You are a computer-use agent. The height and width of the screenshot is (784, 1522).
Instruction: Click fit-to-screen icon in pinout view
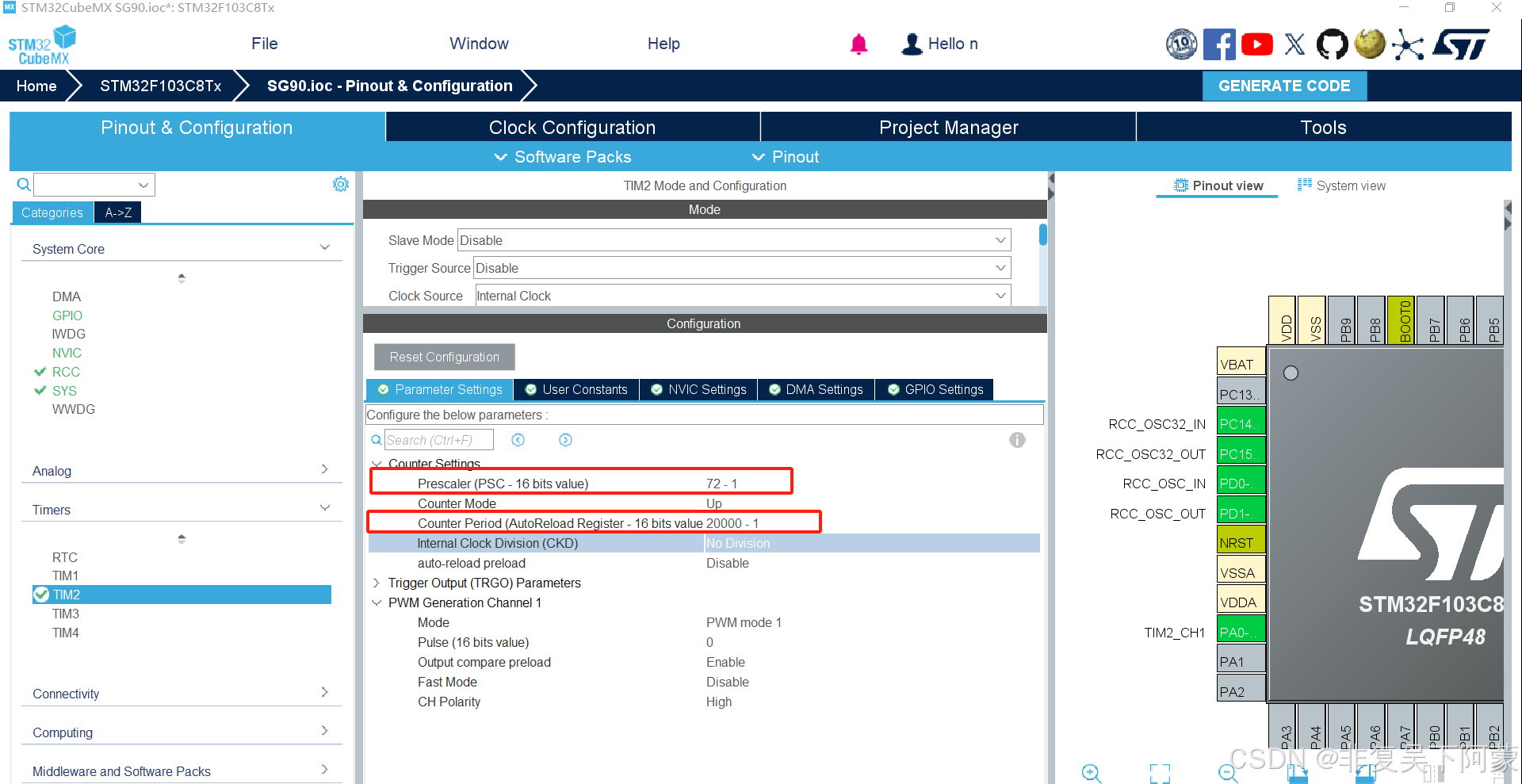coord(1160,773)
